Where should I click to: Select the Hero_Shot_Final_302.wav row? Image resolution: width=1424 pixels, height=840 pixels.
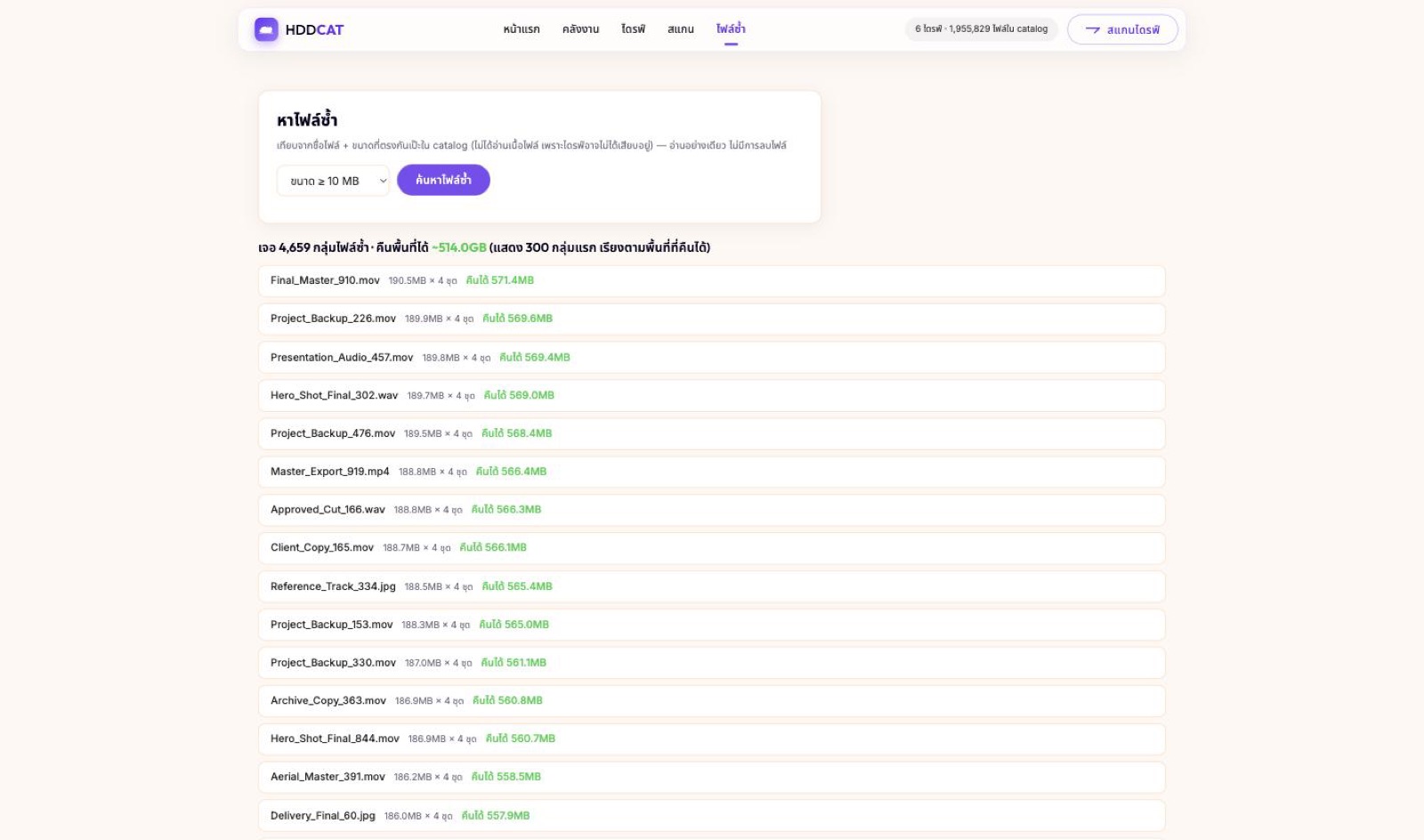click(712, 396)
